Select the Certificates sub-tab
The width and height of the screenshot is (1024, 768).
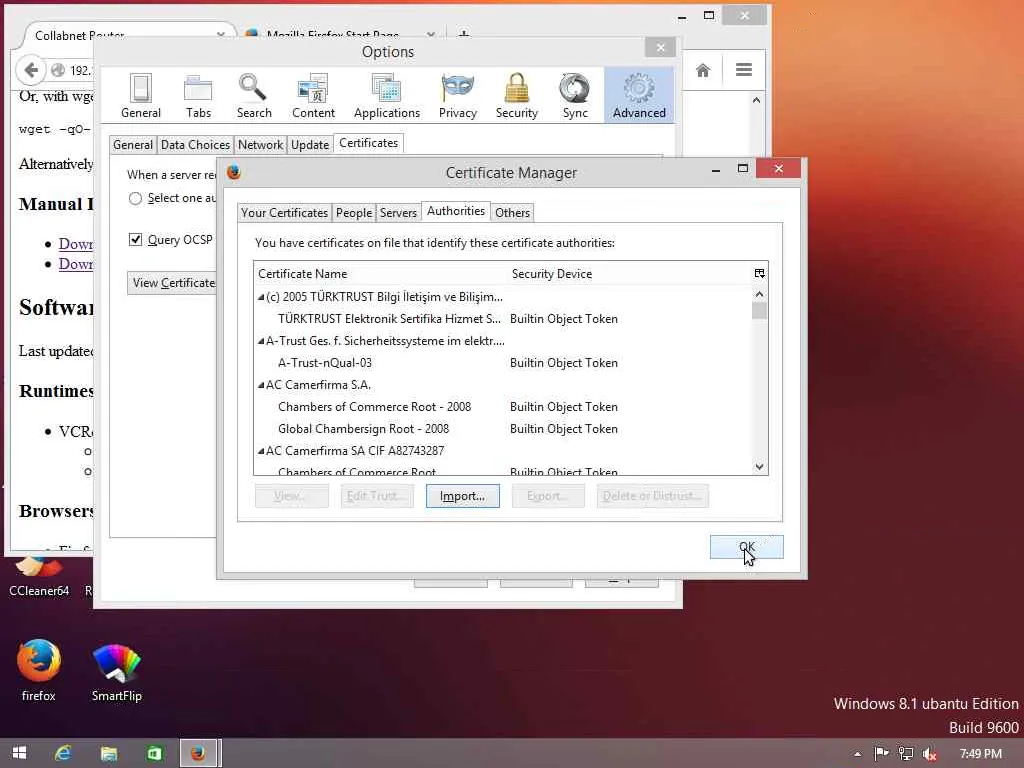(x=368, y=143)
